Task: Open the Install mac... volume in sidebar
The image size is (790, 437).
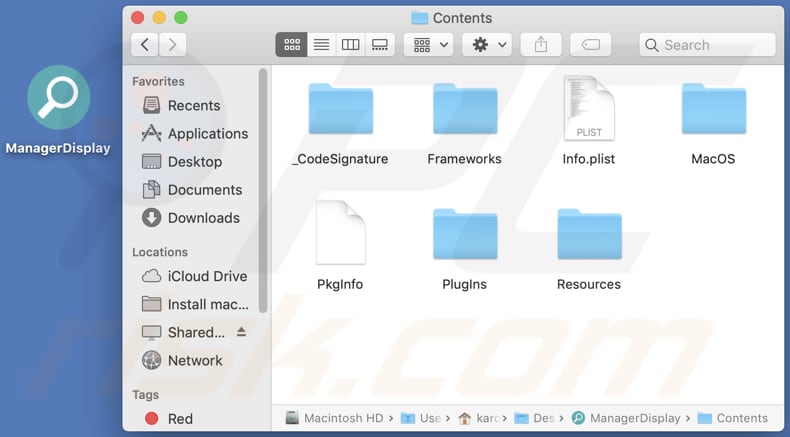Action: click(x=194, y=304)
